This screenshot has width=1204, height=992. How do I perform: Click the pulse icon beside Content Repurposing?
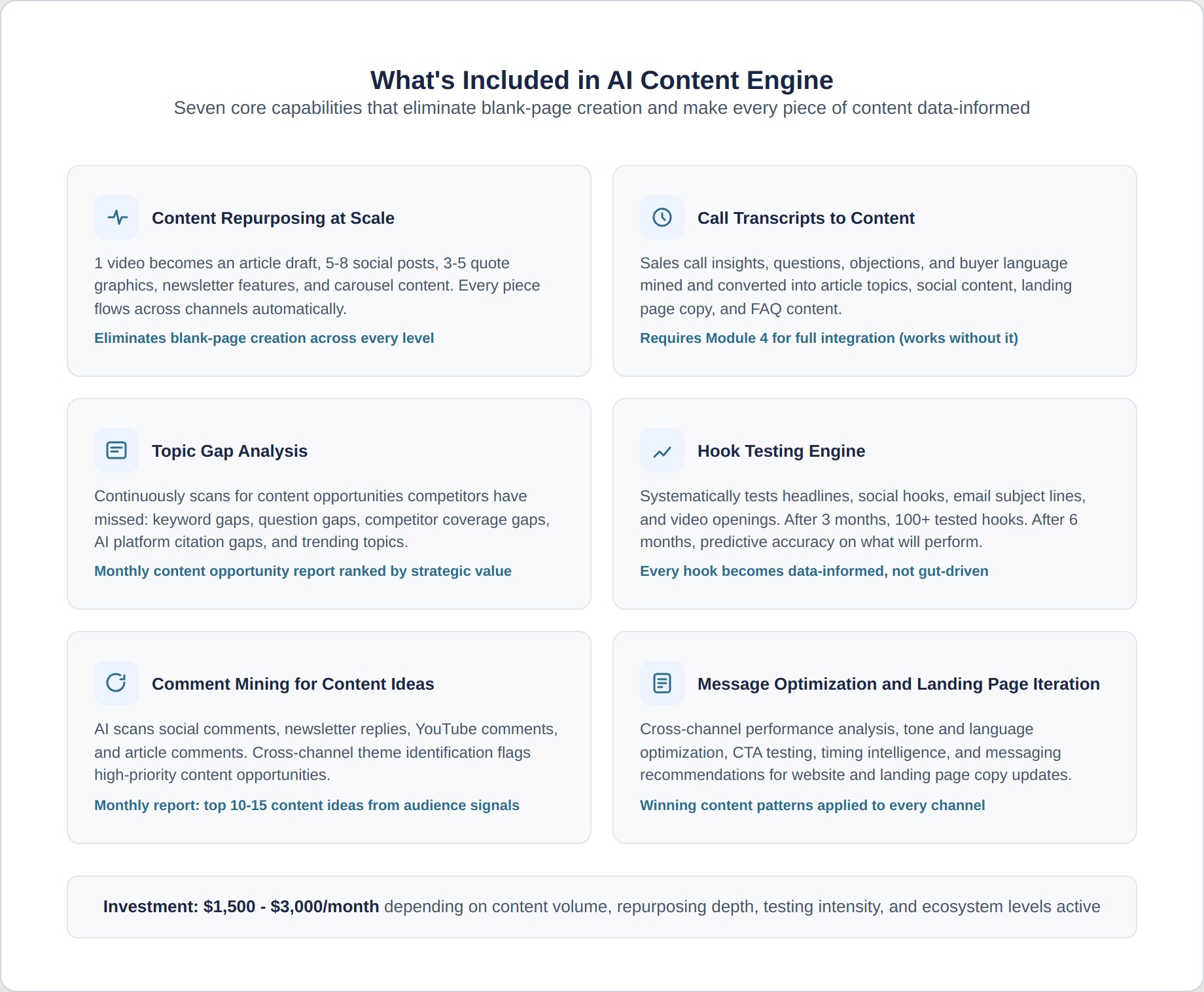pyautogui.click(x=116, y=217)
